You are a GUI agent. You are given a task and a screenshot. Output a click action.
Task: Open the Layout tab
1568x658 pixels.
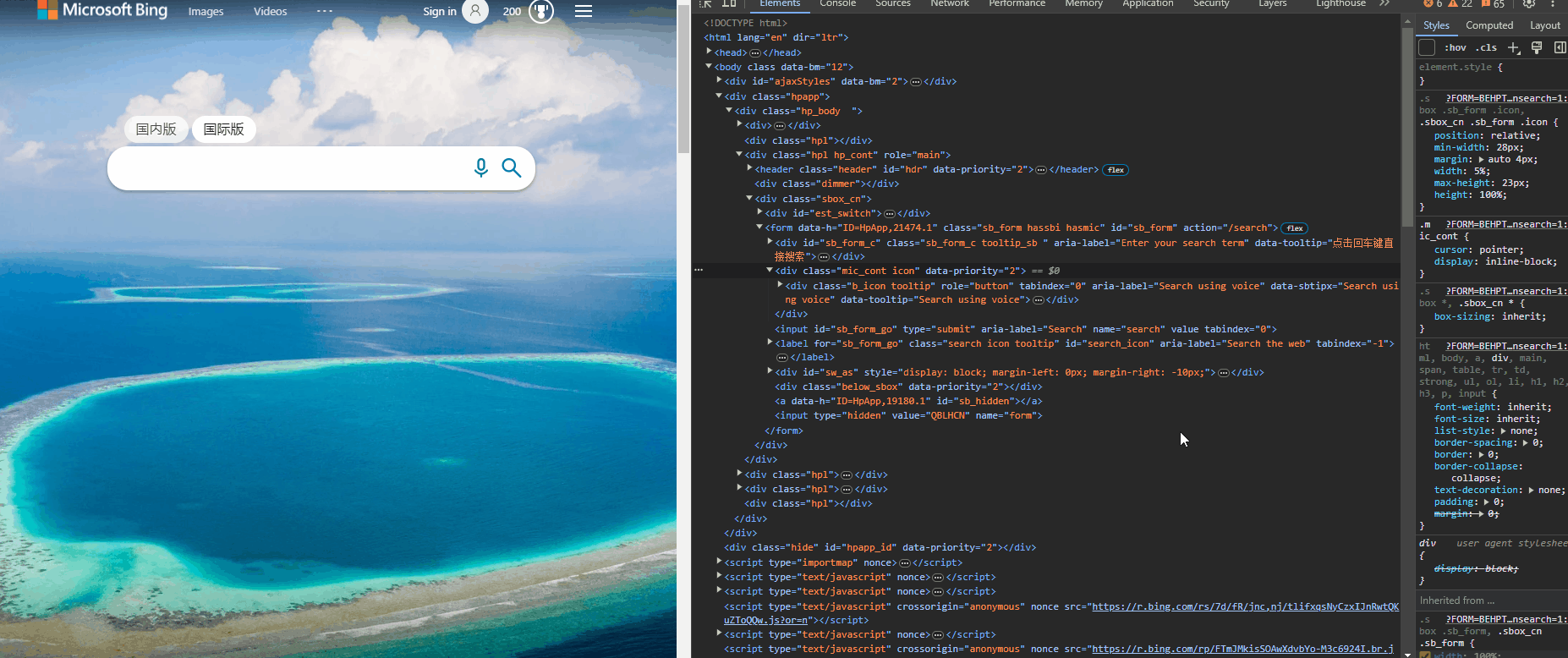[1545, 25]
